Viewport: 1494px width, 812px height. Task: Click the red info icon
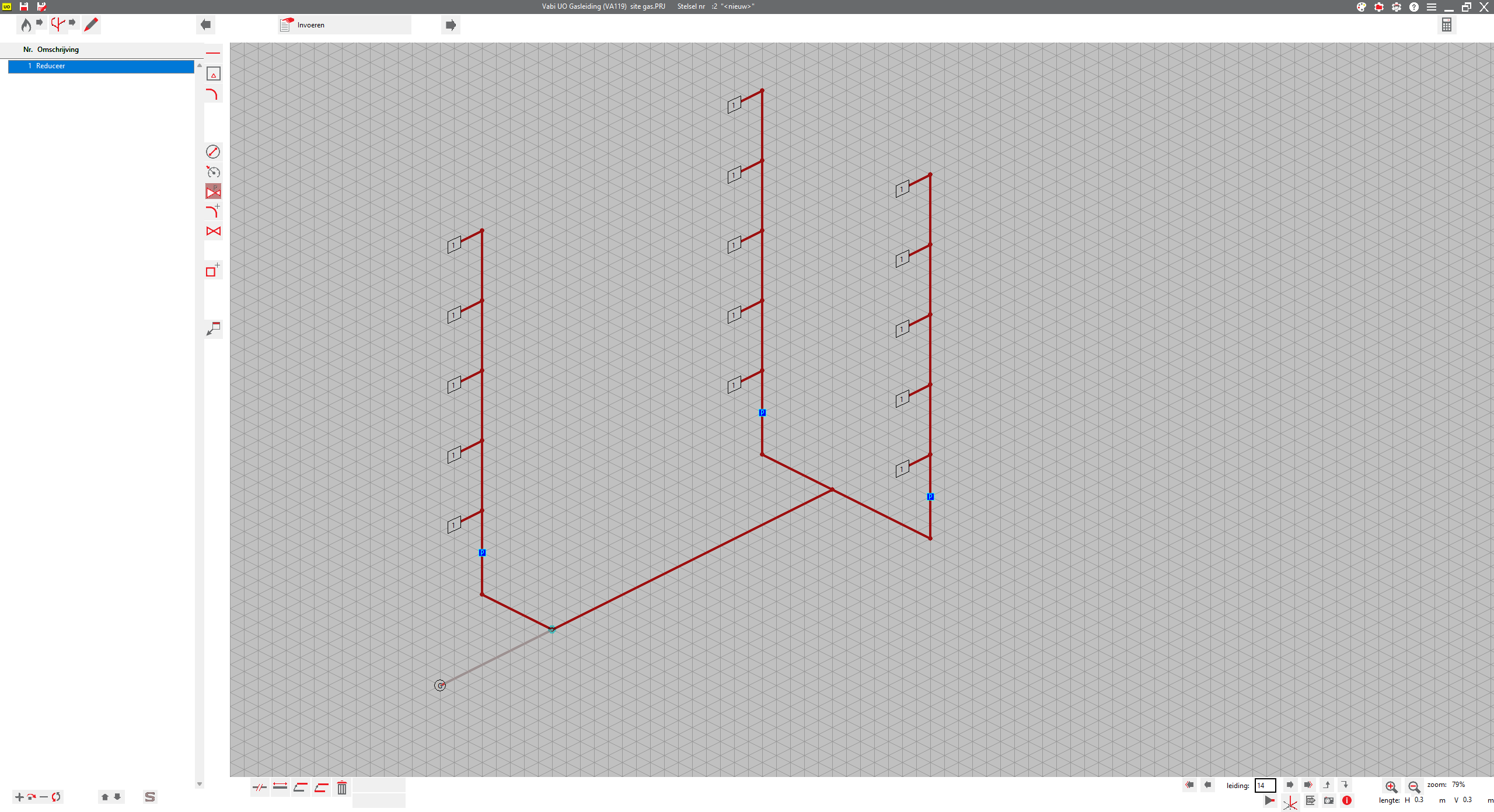click(1347, 800)
